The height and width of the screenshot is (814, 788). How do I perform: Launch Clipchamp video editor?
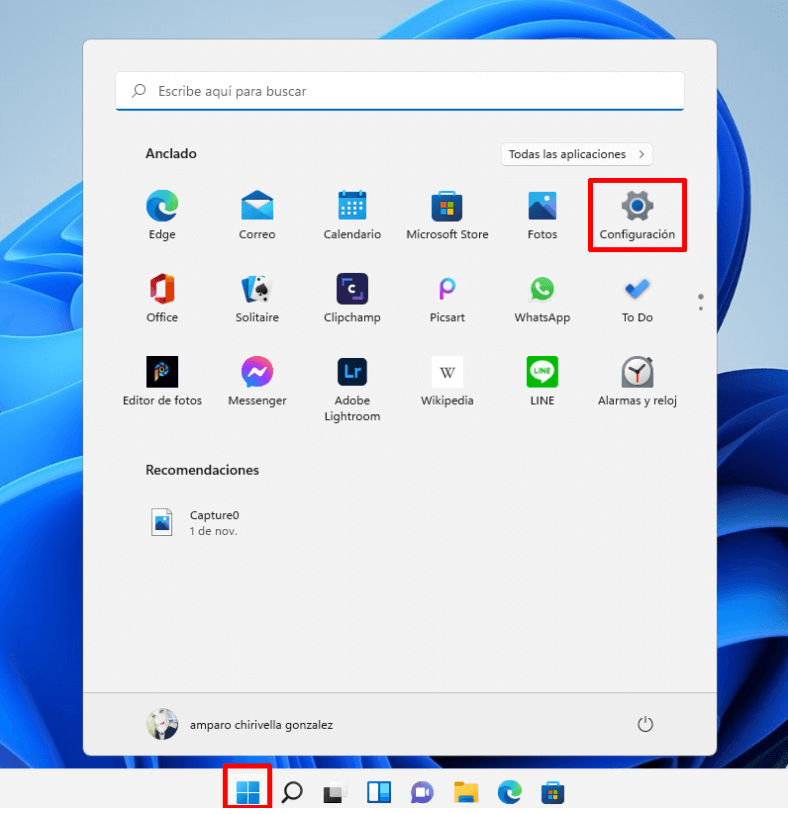pyautogui.click(x=352, y=298)
